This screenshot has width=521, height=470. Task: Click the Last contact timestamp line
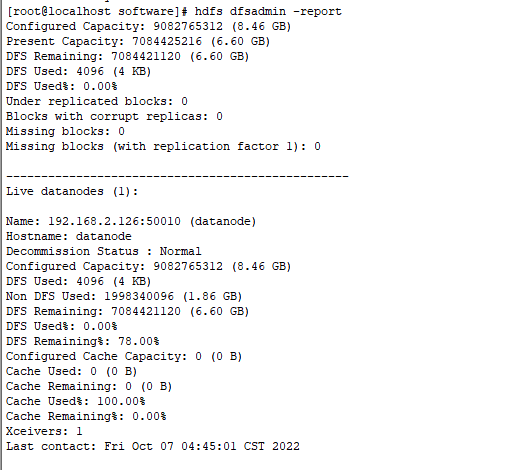coord(153,446)
